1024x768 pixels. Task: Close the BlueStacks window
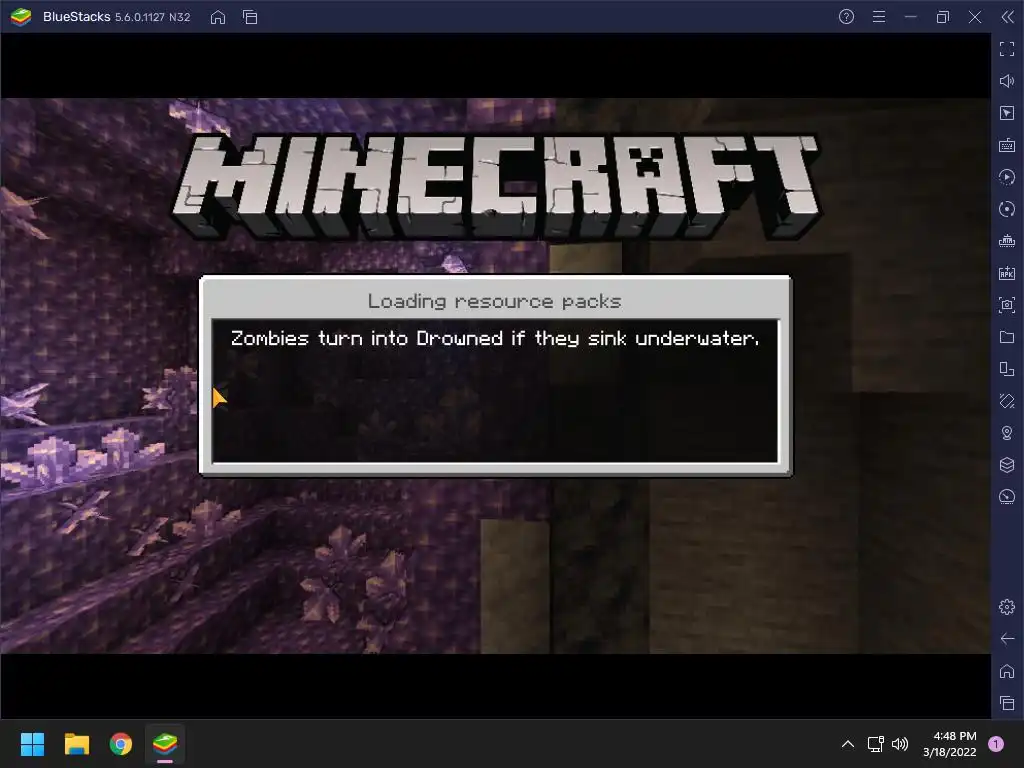tap(975, 17)
